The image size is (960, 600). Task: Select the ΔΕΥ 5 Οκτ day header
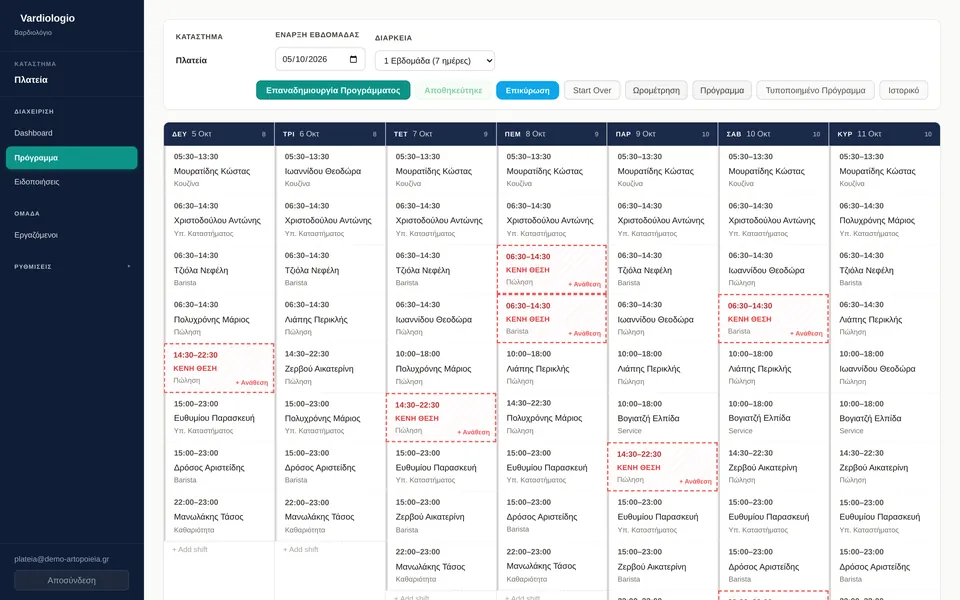219,134
